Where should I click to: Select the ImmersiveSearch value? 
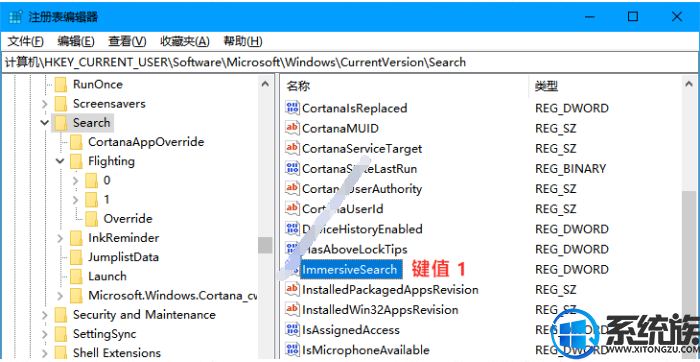point(350,270)
